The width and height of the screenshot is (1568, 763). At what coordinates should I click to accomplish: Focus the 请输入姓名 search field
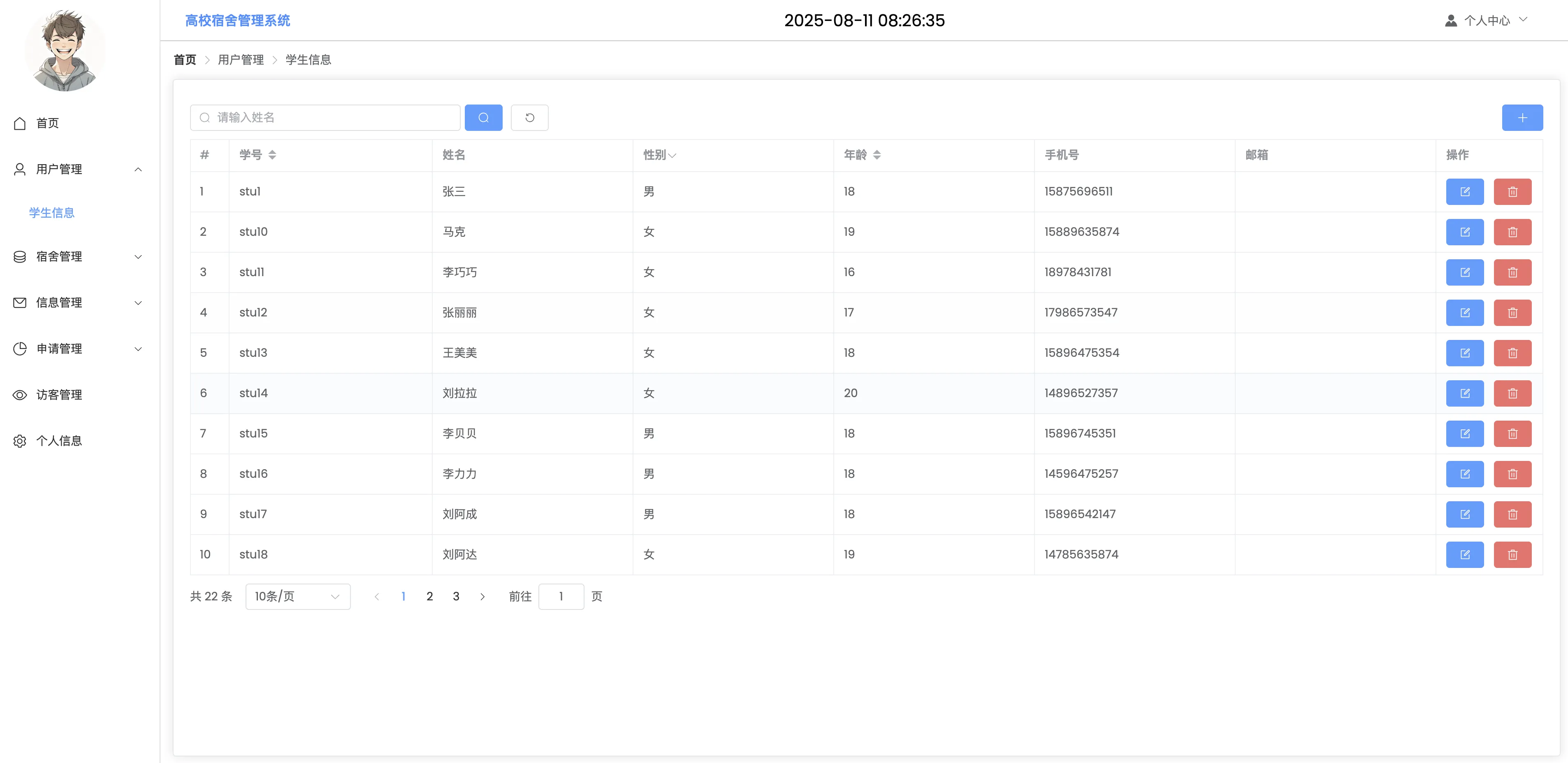[x=332, y=118]
